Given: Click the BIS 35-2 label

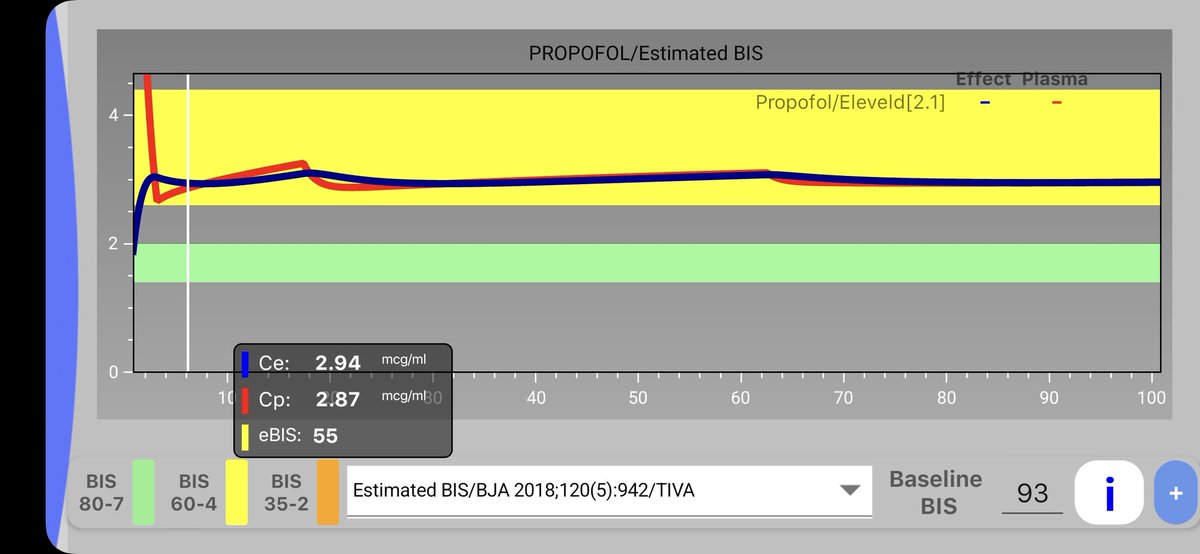Looking at the screenshot, I should (x=285, y=492).
